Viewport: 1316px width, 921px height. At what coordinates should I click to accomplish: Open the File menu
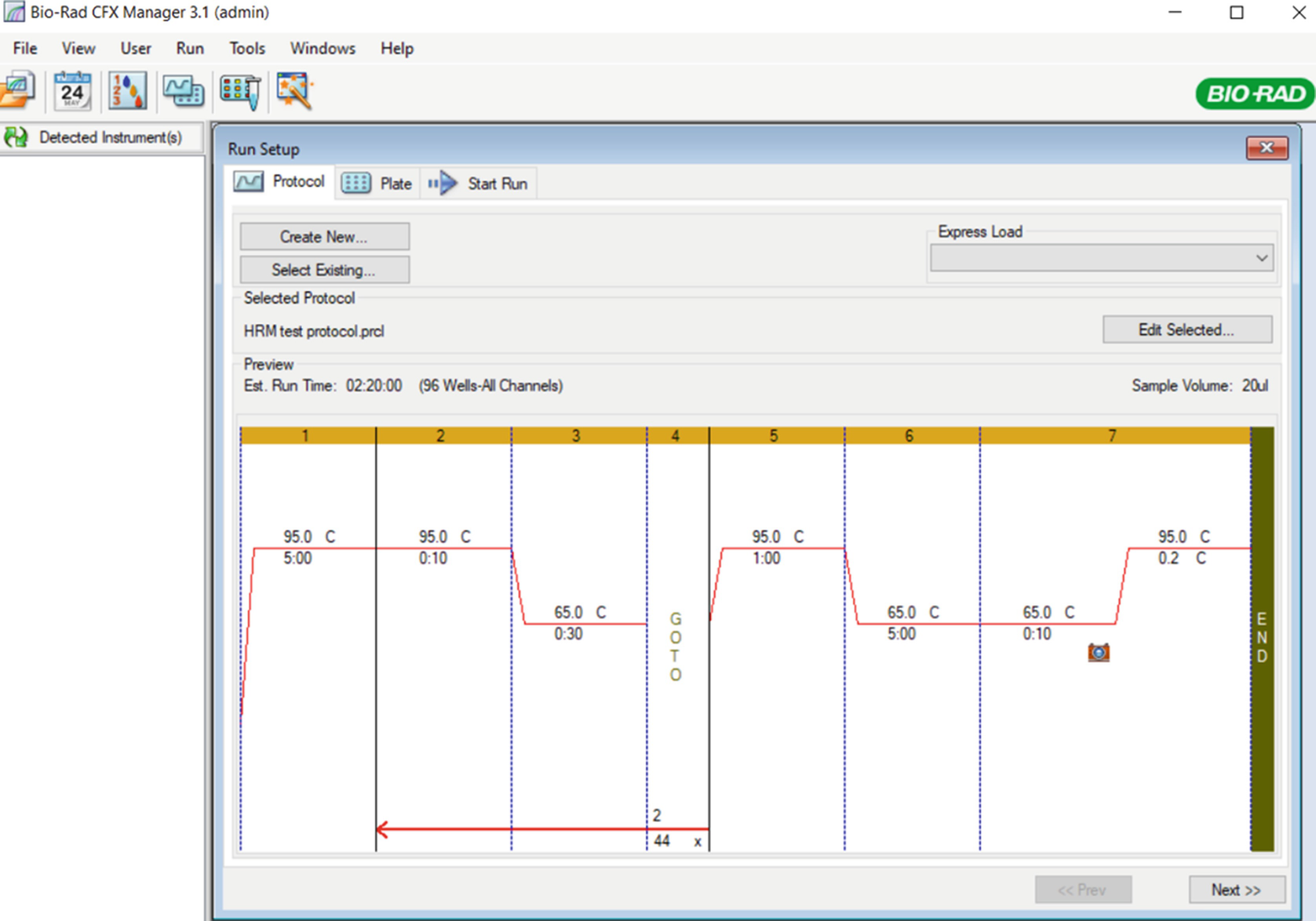click(25, 49)
